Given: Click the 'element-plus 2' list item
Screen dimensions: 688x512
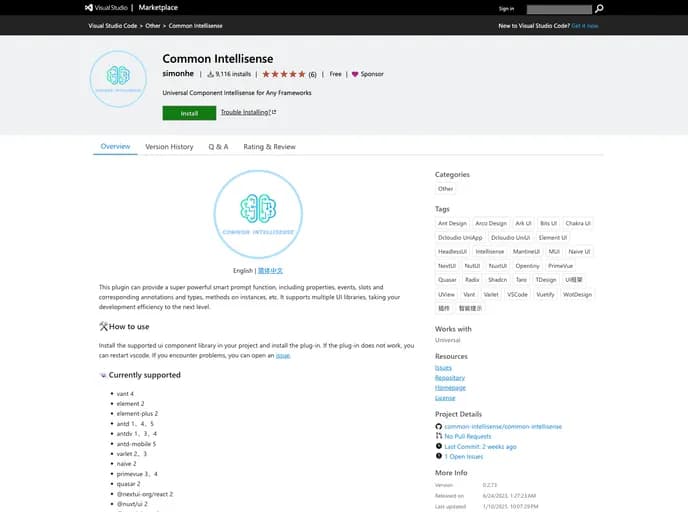Looking at the screenshot, I should (137, 414).
